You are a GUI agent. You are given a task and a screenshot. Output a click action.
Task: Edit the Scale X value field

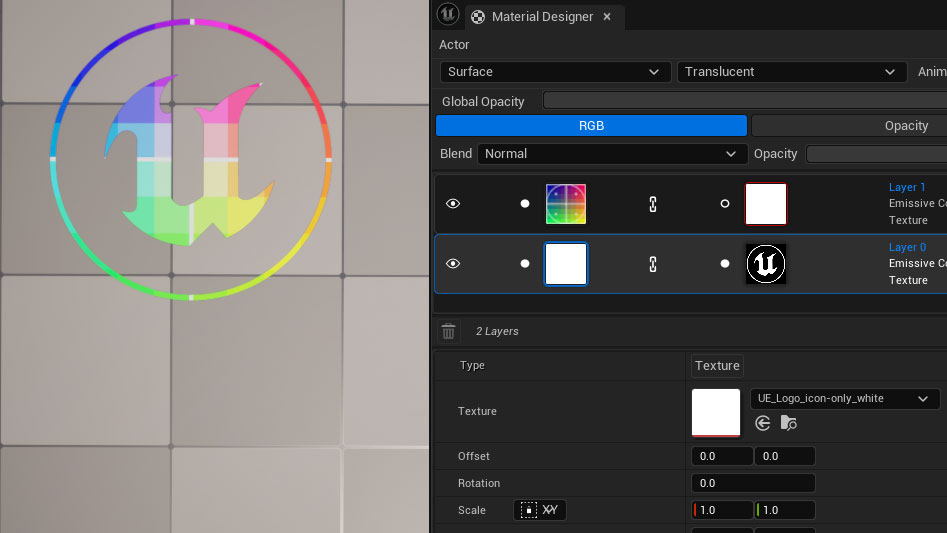click(x=722, y=510)
